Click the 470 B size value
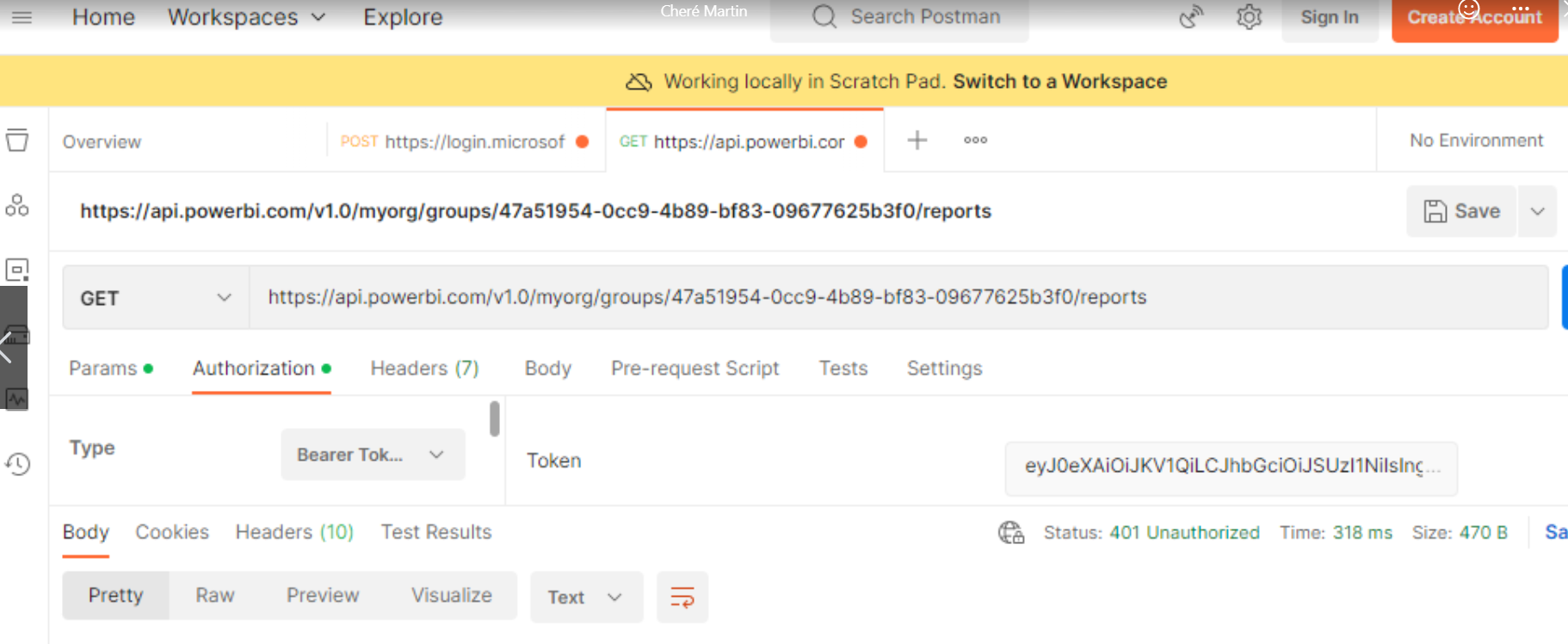 [x=1483, y=533]
